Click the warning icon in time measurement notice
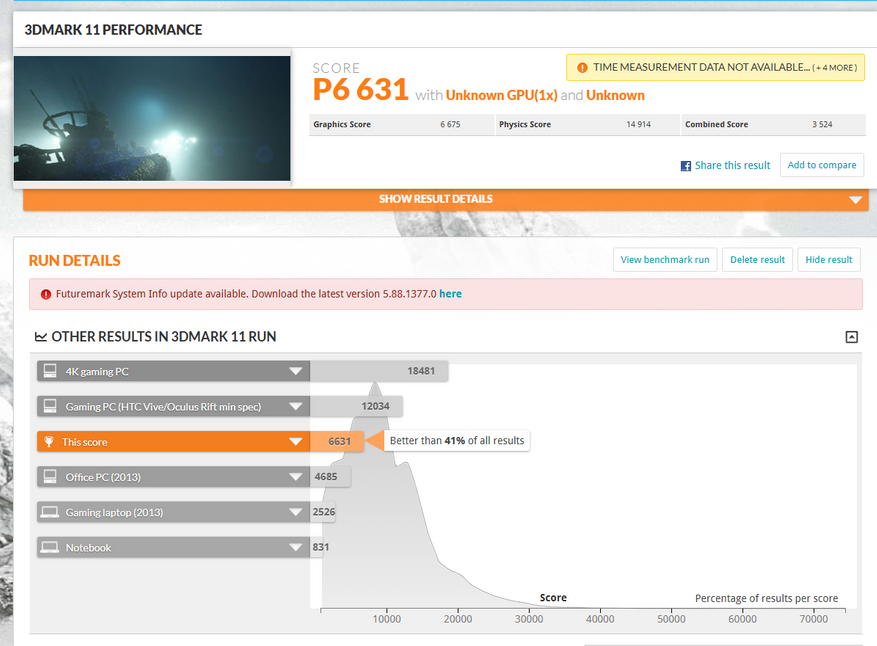This screenshot has height=646, width=877. [x=582, y=68]
